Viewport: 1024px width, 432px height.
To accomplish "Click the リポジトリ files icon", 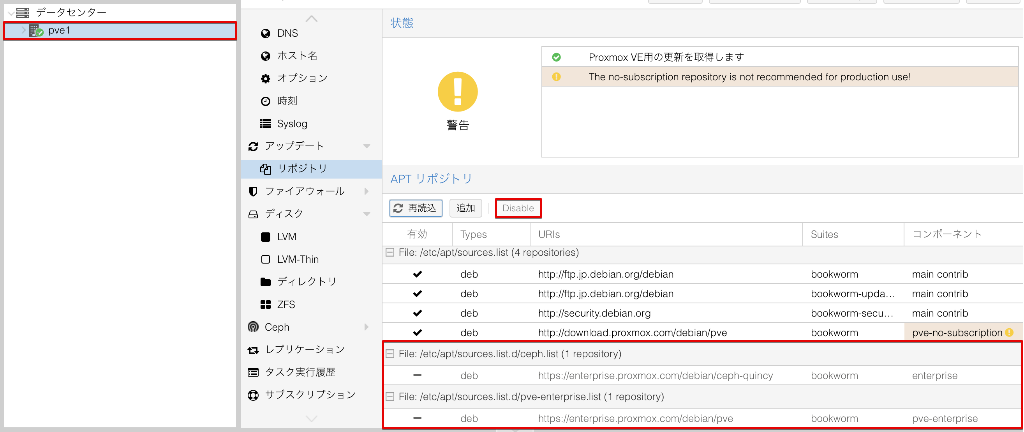I will pos(265,168).
